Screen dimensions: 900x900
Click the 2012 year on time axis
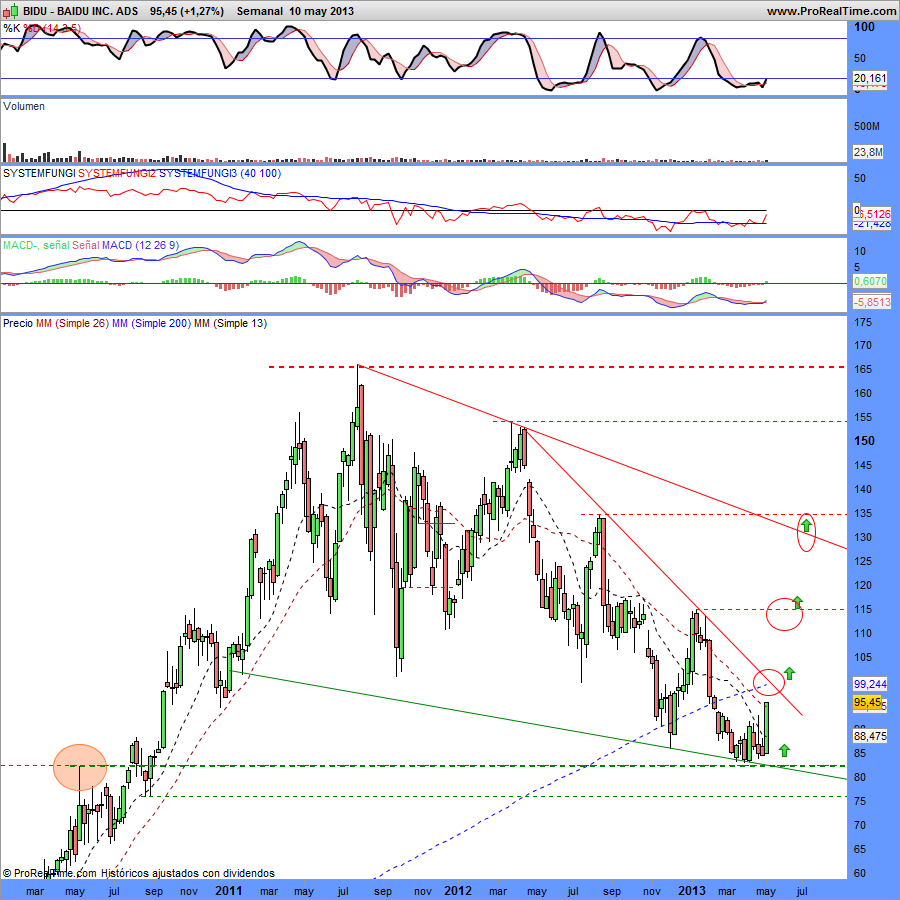[x=457, y=891]
